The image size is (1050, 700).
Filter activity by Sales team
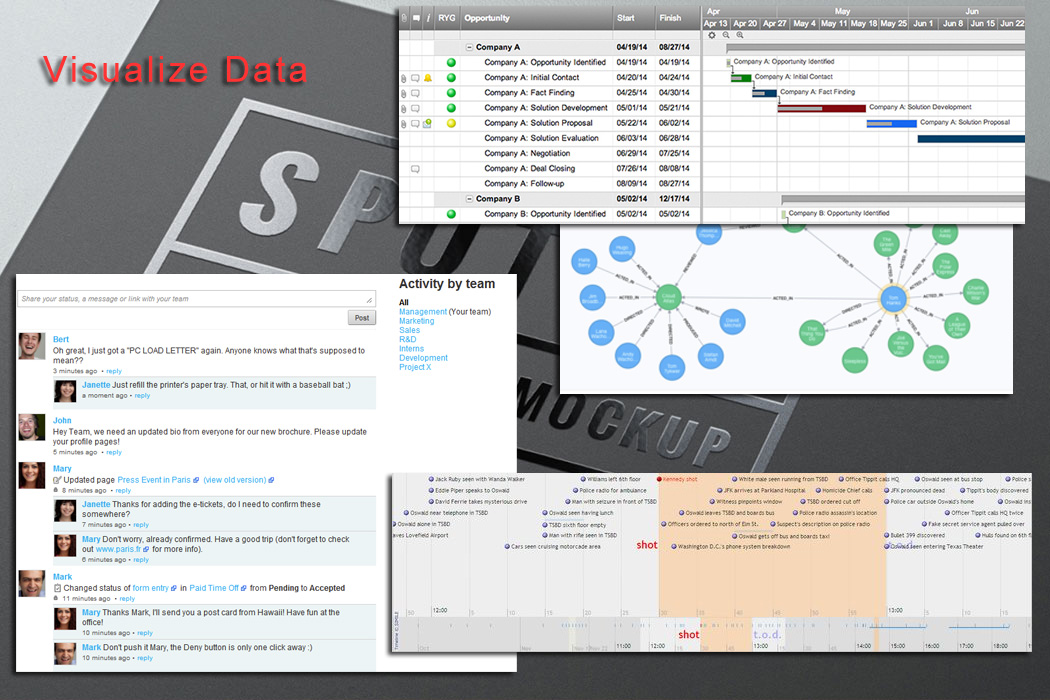point(409,330)
